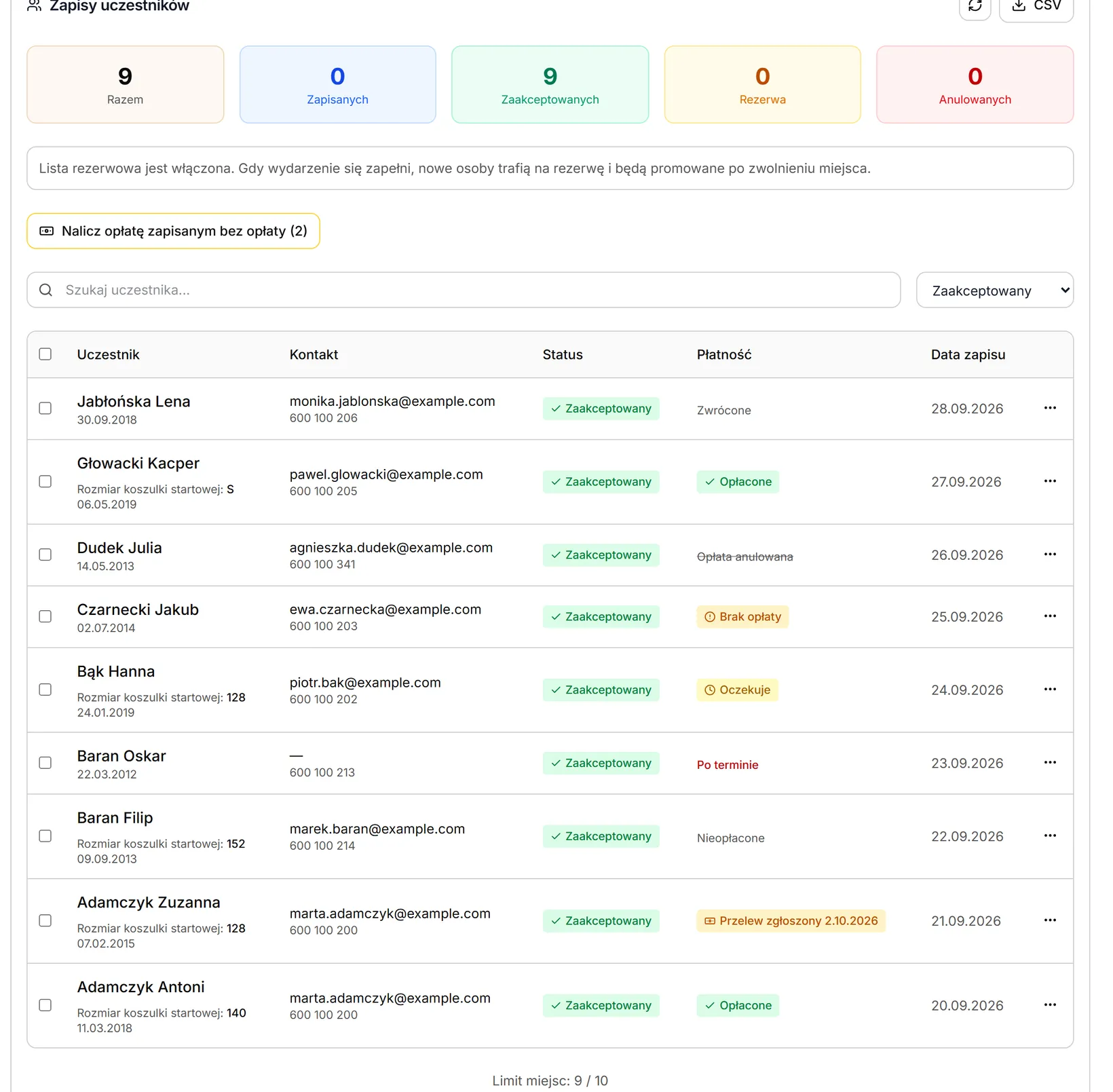Viewport: 1113px width, 1092px height.
Task: Select the checkbox for Jabłońska Lena
Action: point(45,409)
